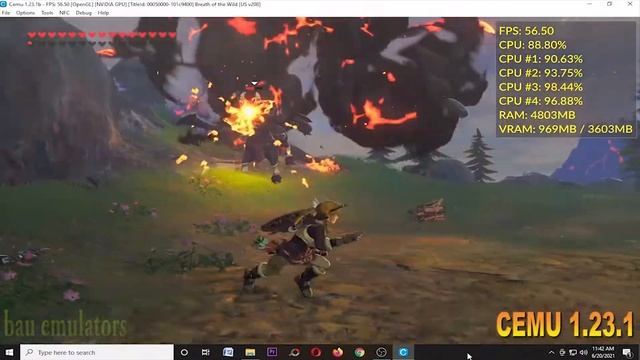
Task: Open the Tools menu
Action: pyautogui.click(x=47, y=13)
